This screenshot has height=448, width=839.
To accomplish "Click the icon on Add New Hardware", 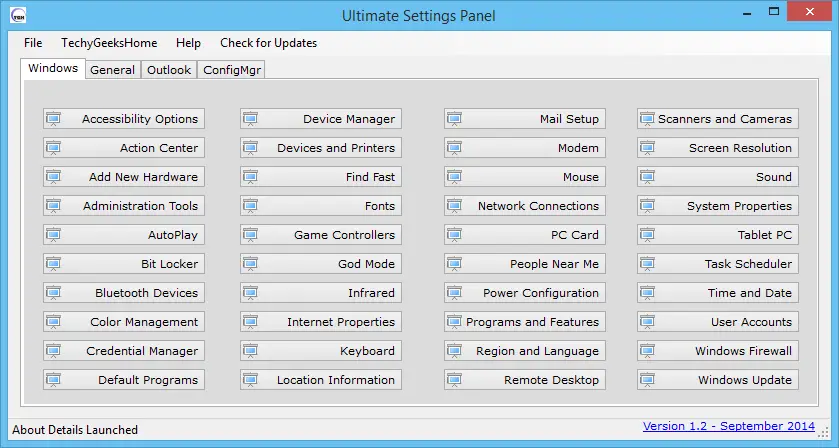I will click(53, 177).
